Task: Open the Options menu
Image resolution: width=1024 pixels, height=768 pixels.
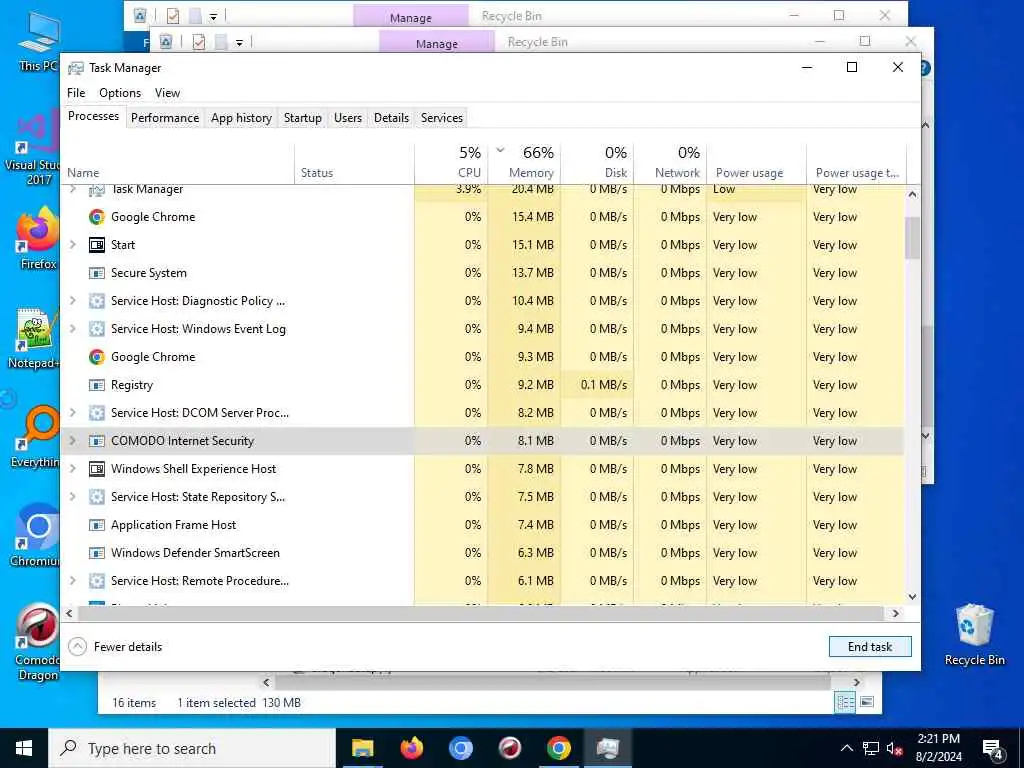Action: tap(120, 93)
